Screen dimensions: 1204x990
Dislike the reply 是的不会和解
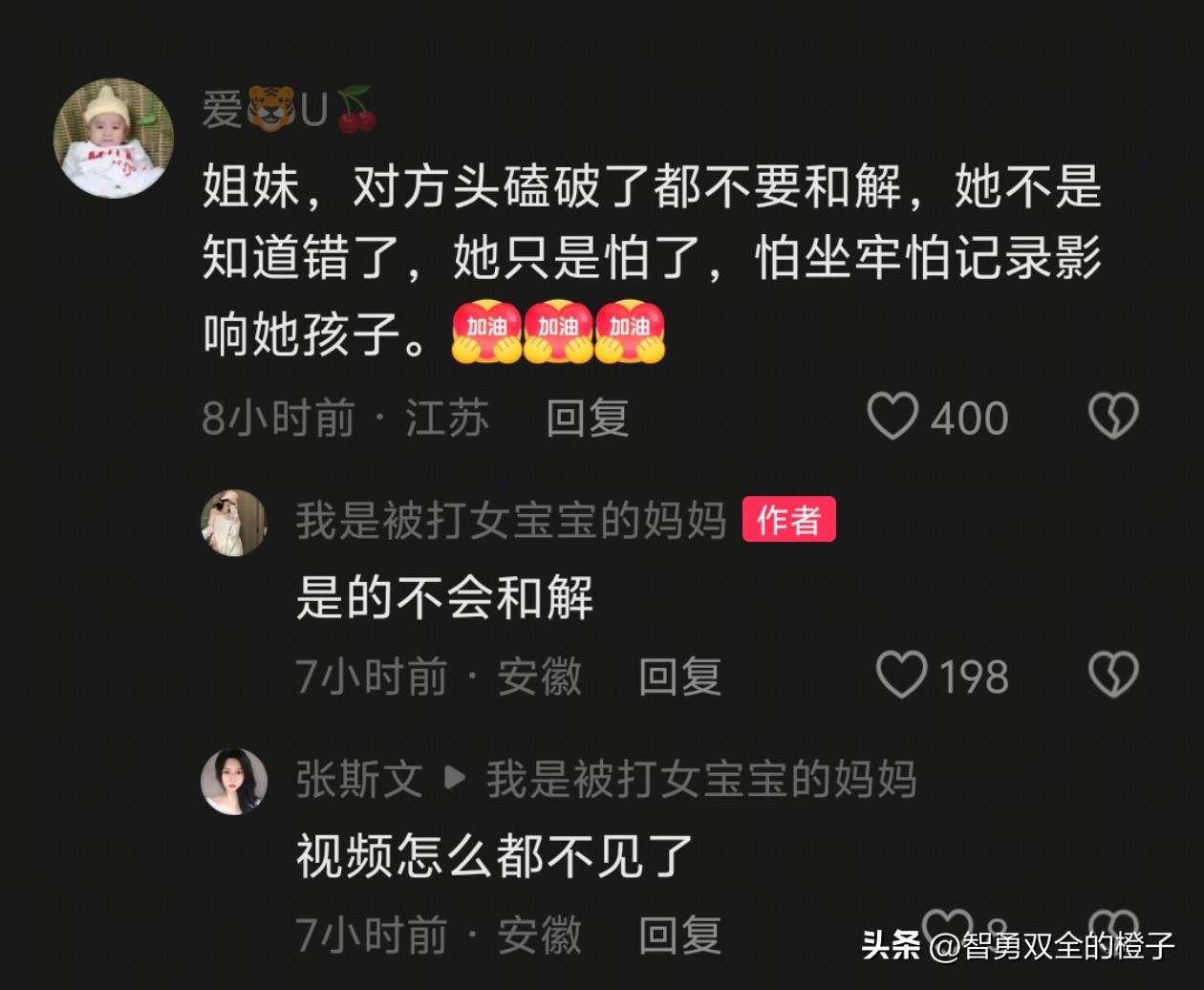click(x=1113, y=676)
